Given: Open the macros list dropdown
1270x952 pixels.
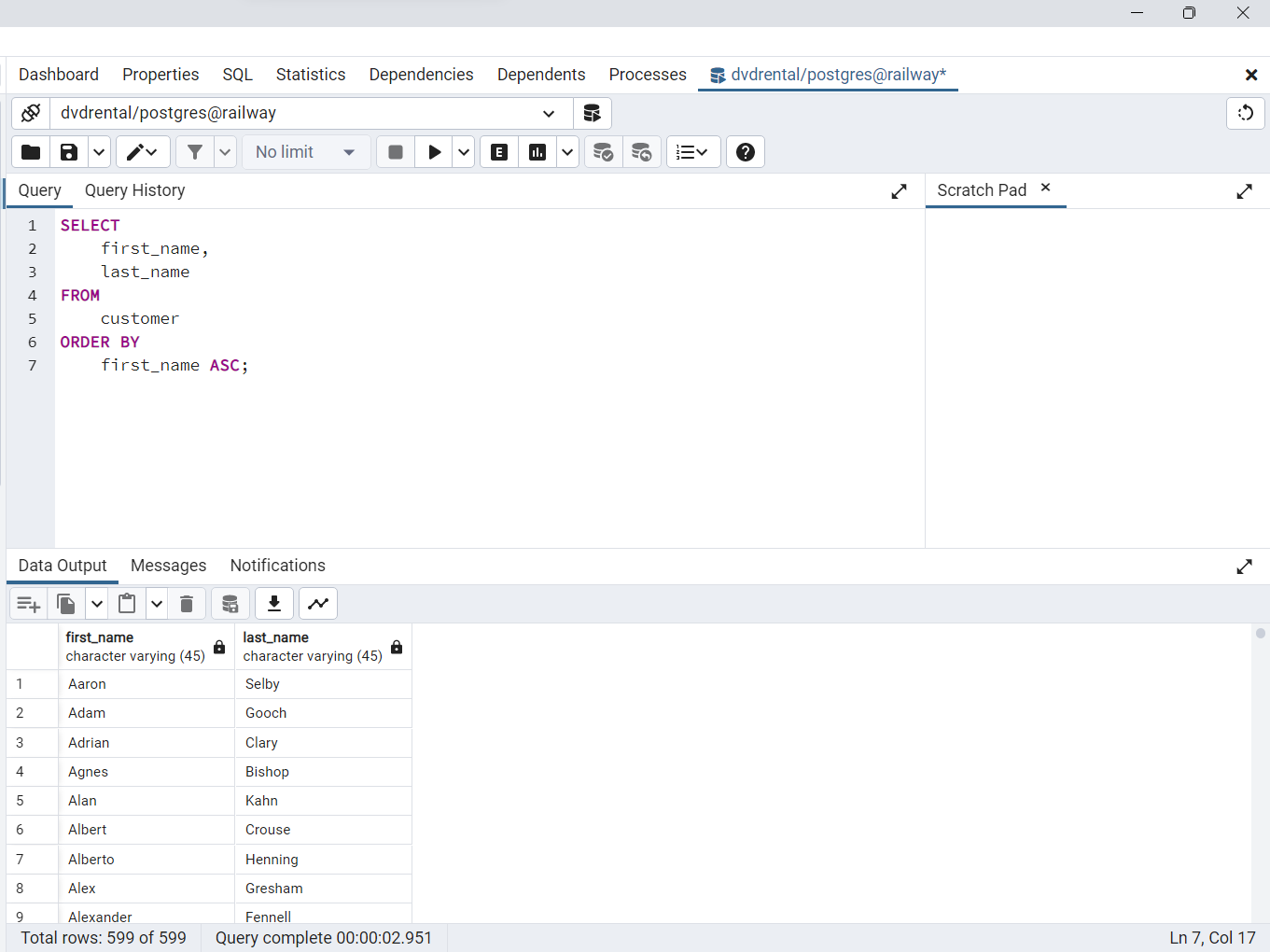Looking at the screenshot, I should click(693, 152).
